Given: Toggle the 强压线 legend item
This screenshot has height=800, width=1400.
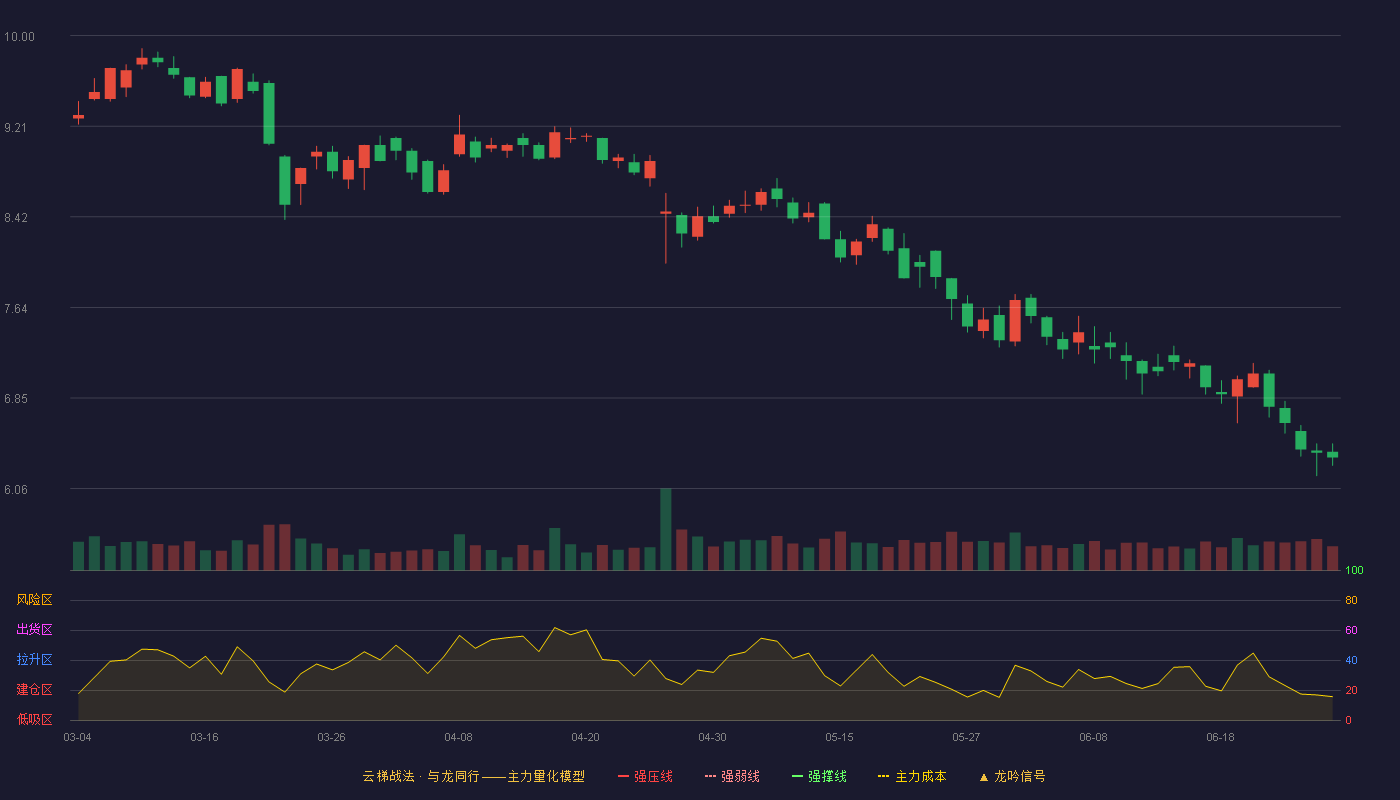Looking at the screenshot, I should [x=645, y=776].
